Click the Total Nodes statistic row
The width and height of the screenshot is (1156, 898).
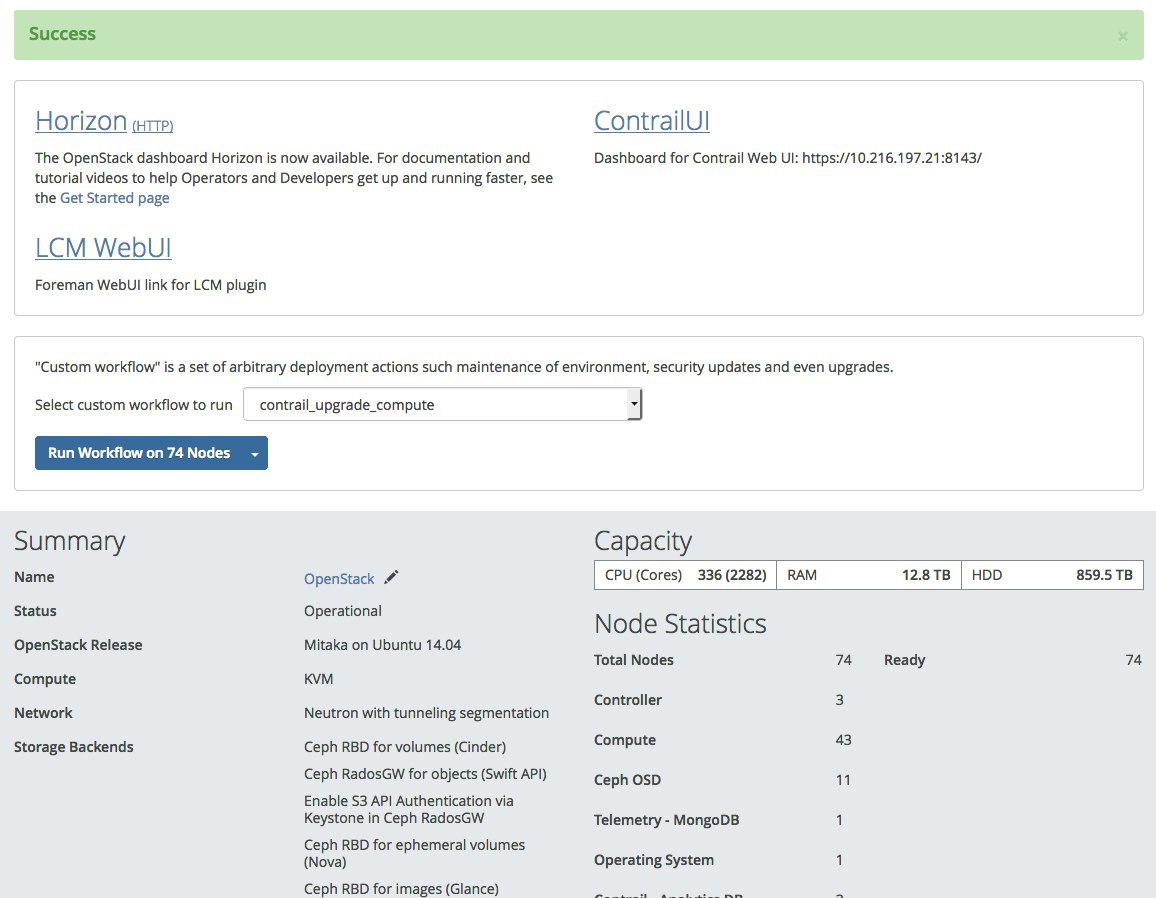click(x=722, y=660)
